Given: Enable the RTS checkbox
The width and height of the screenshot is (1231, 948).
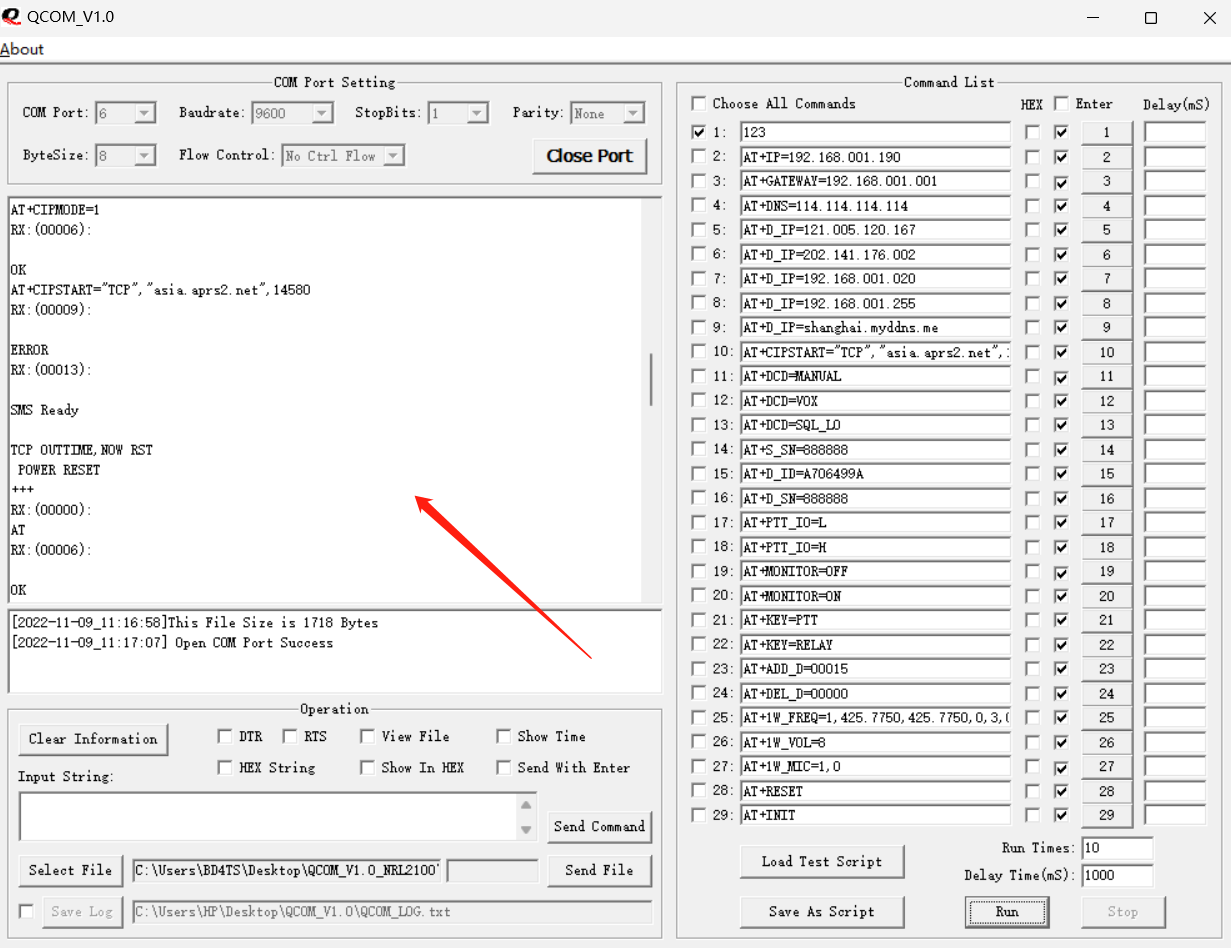Looking at the screenshot, I should tap(290, 737).
